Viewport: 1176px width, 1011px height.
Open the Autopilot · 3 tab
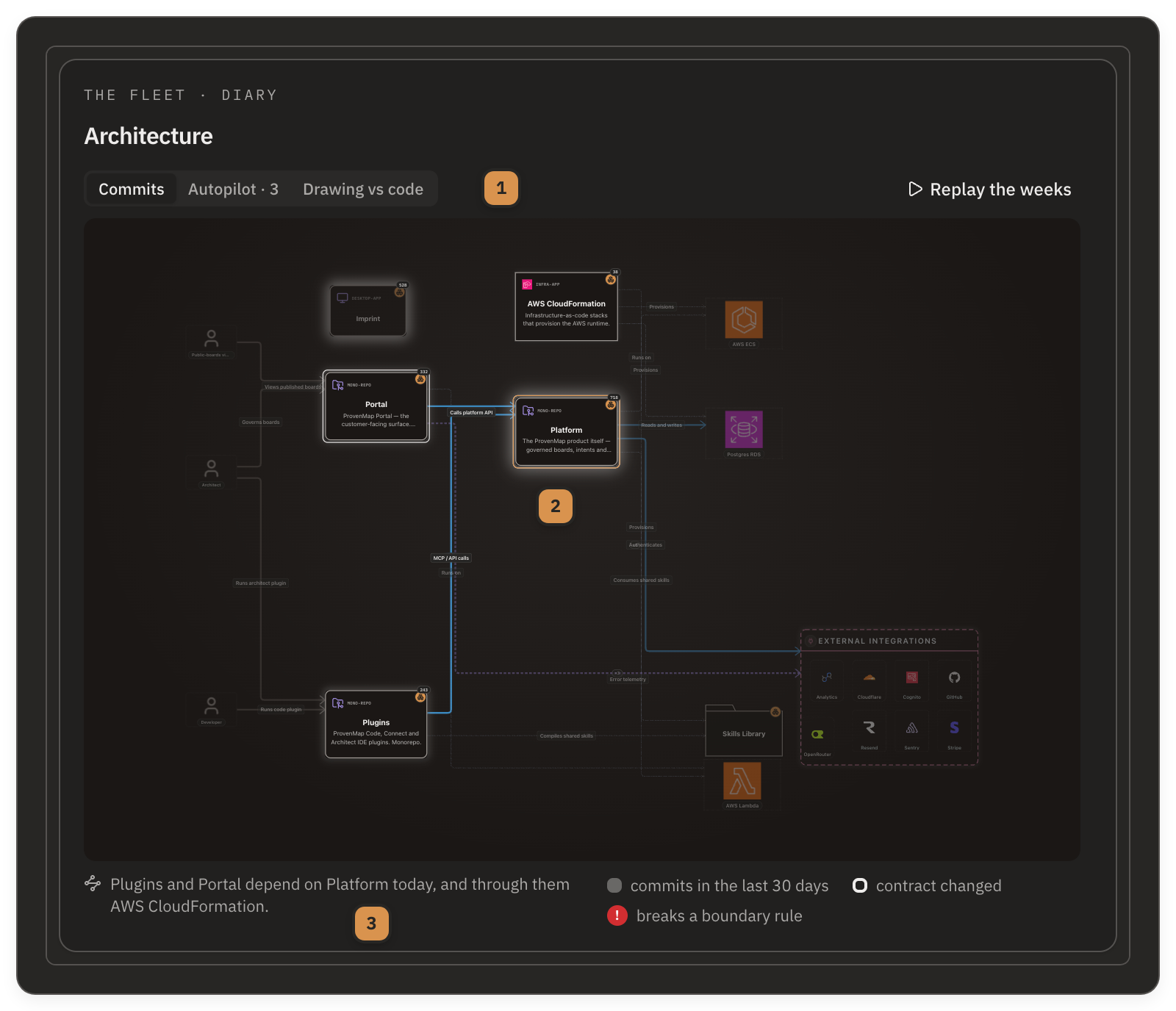[233, 189]
